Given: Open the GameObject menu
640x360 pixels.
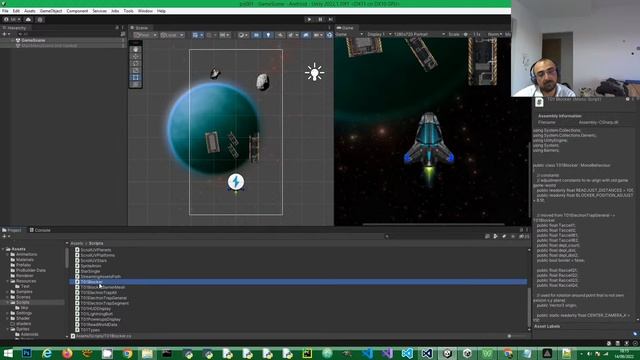Looking at the screenshot, I should [x=51, y=11].
